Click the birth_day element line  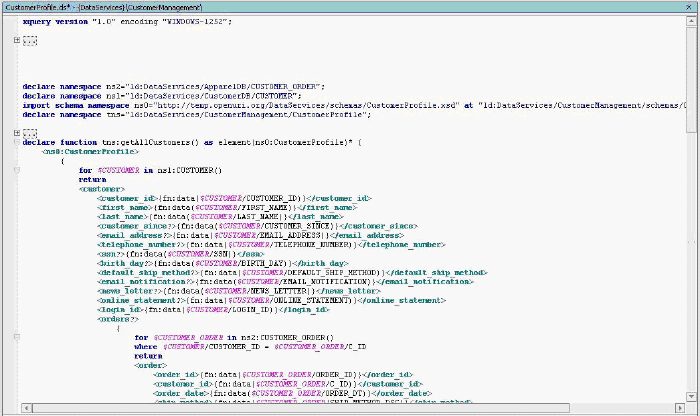223,263
